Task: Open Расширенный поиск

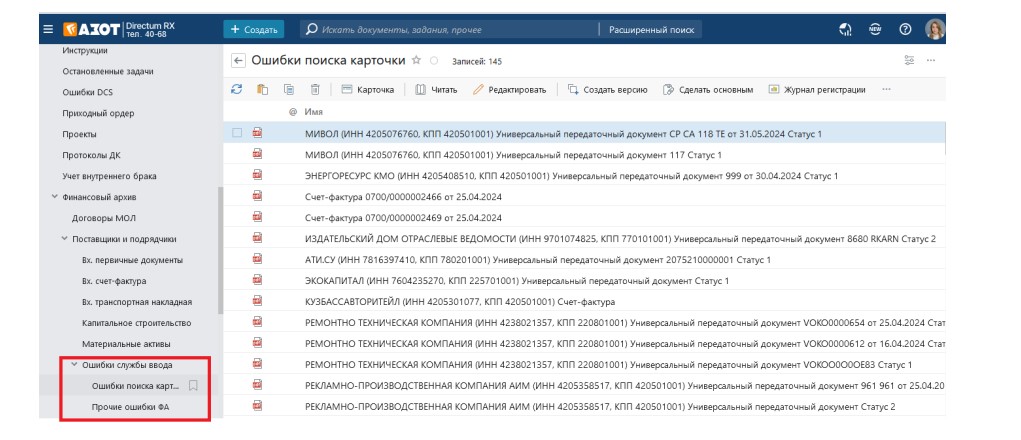Action: tap(651, 29)
